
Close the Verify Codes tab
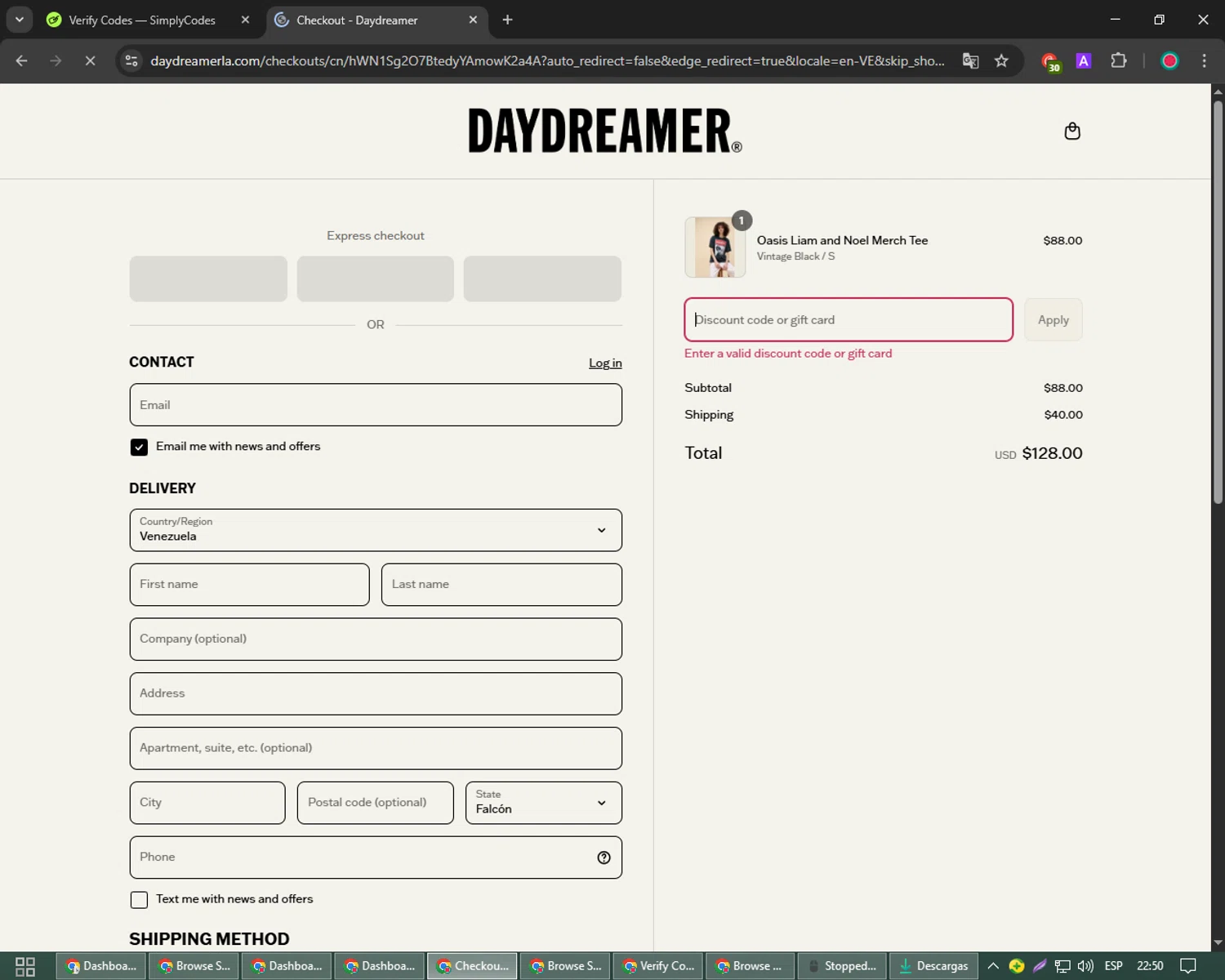245,20
